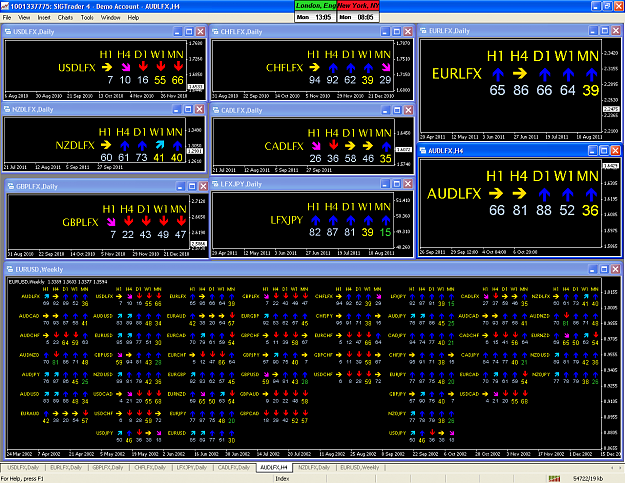Open the File menu
The height and width of the screenshot is (483, 625).
[7, 18]
